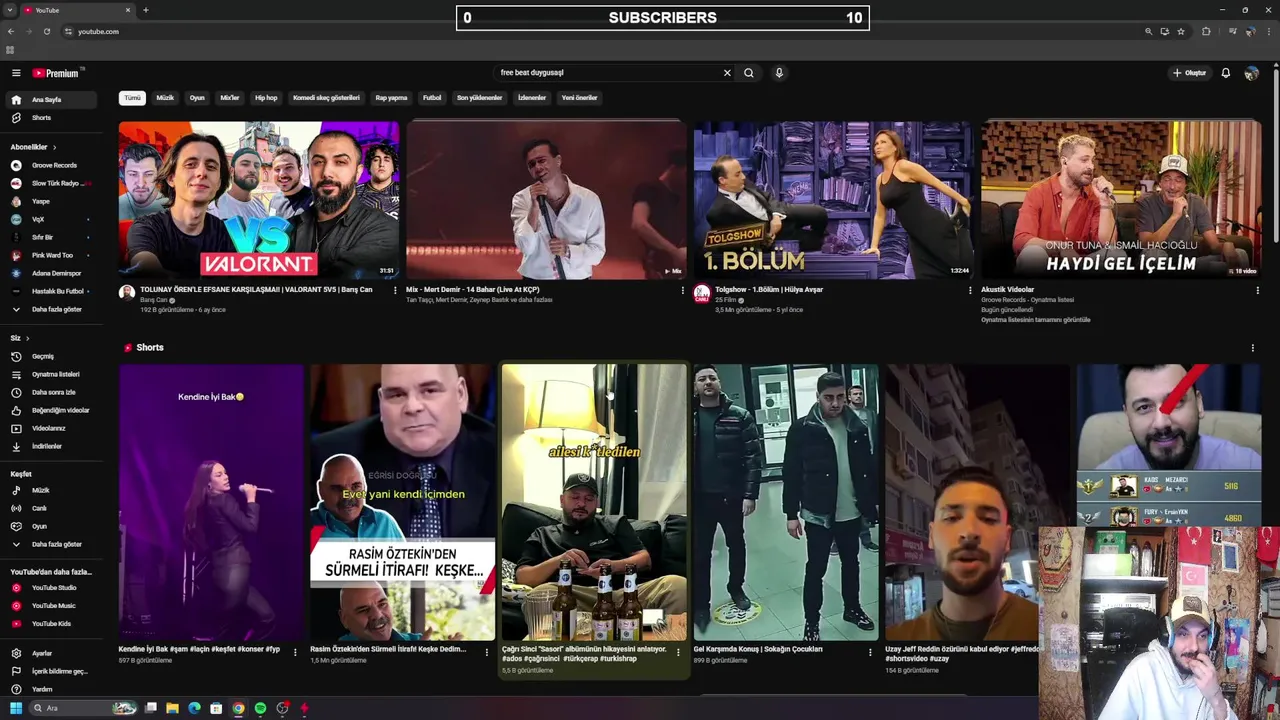This screenshot has height=720, width=1280.
Task: Open the hamburger guide menu
Action: point(16,73)
